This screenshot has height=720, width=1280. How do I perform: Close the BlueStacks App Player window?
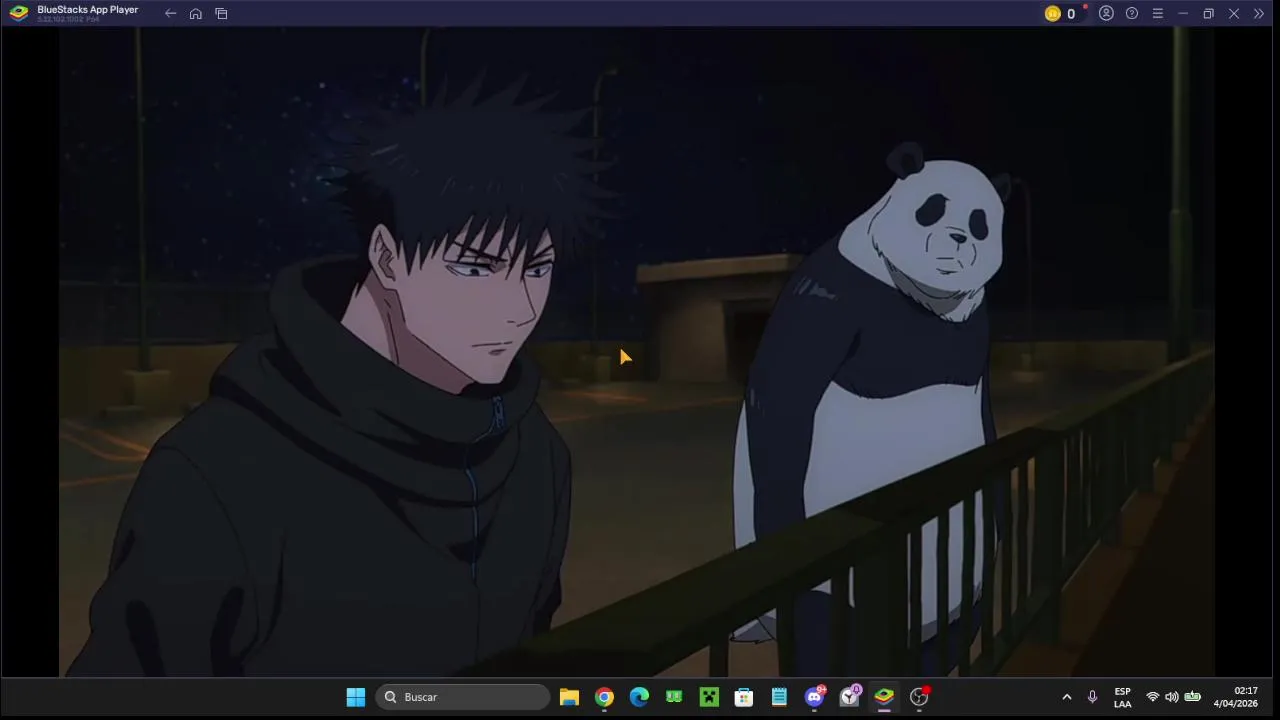pos(1234,14)
